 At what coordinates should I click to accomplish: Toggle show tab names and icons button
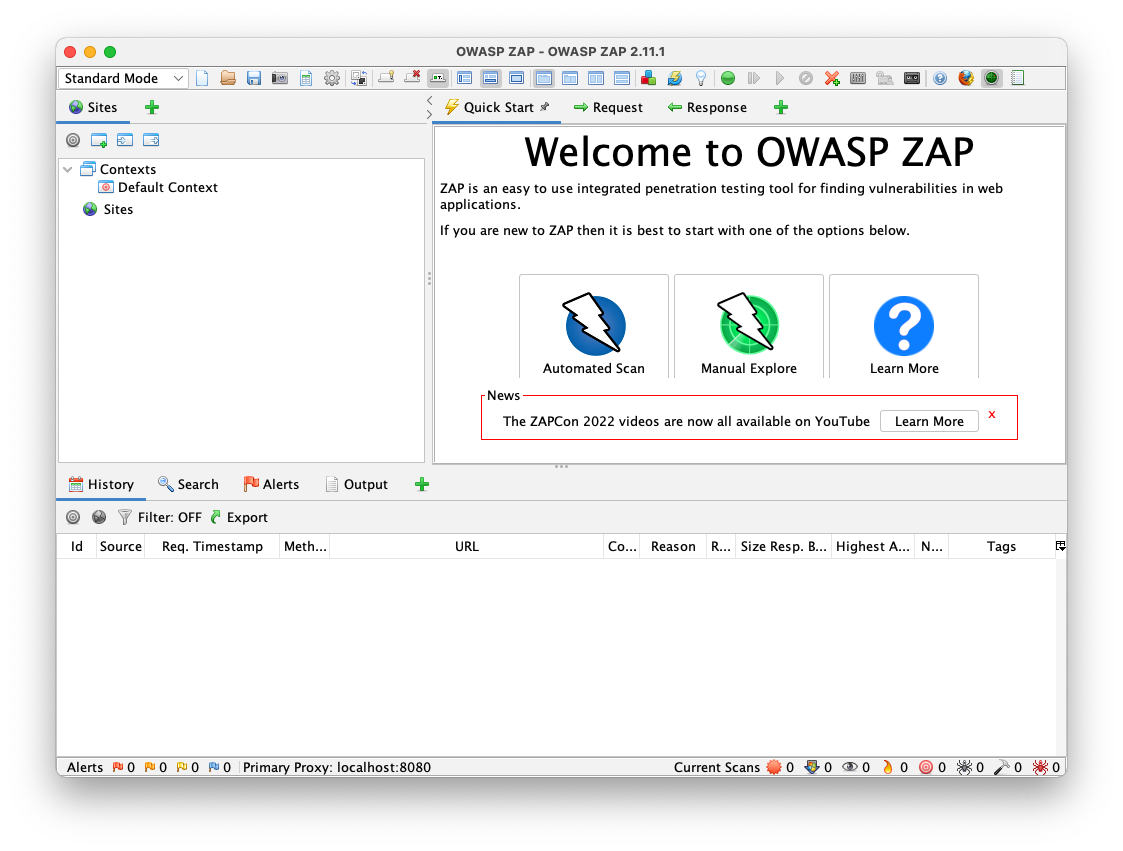click(438, 78)
